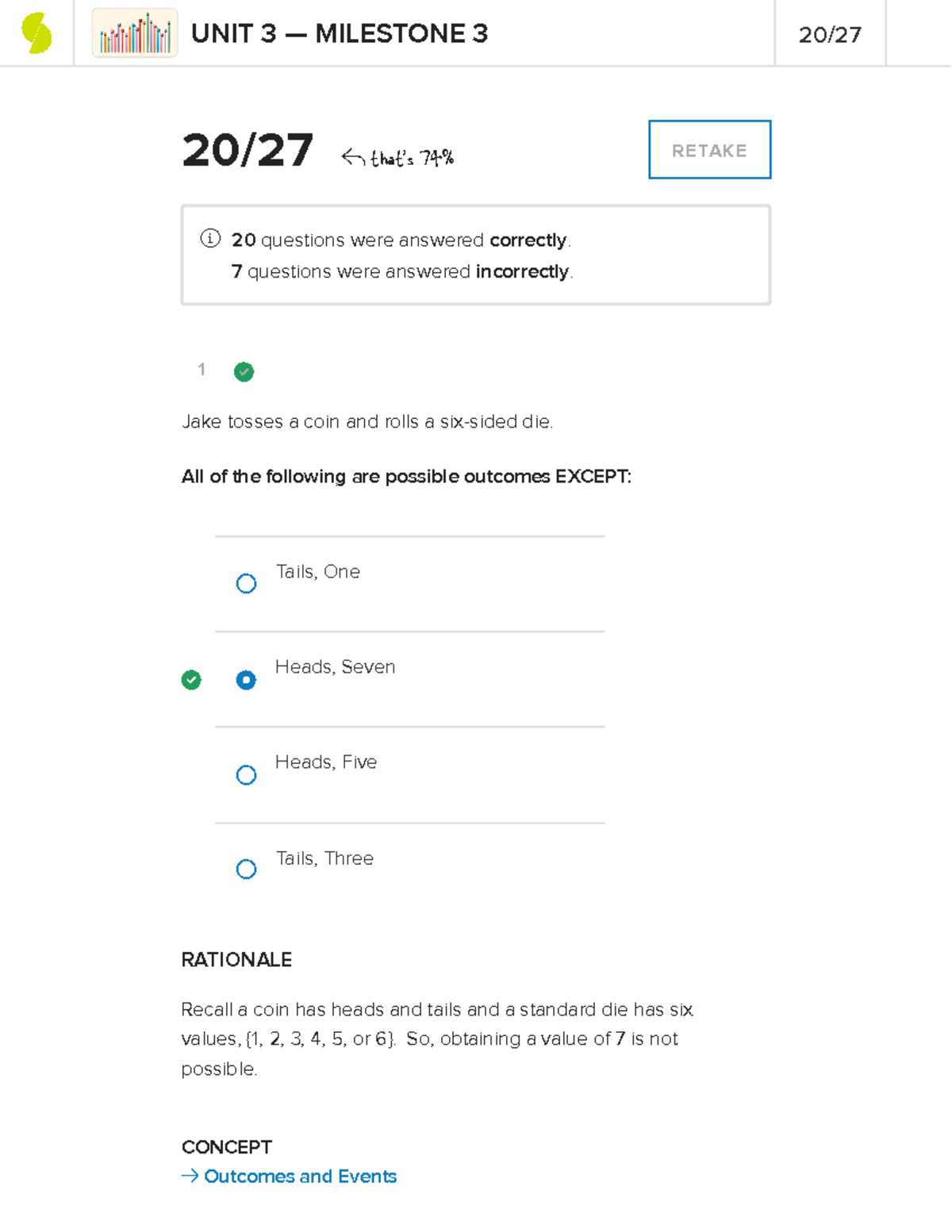Open the Outcomes and Events concept link
The width and height of the screenshot is (952, 1232).
(x=300, y=1176)
